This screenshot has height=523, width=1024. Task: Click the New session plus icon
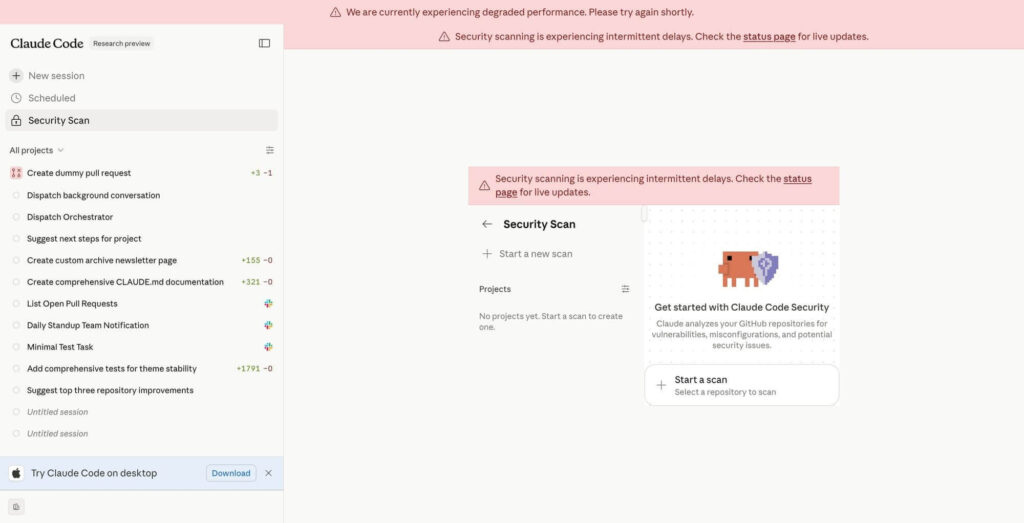[x=16, y=76]
